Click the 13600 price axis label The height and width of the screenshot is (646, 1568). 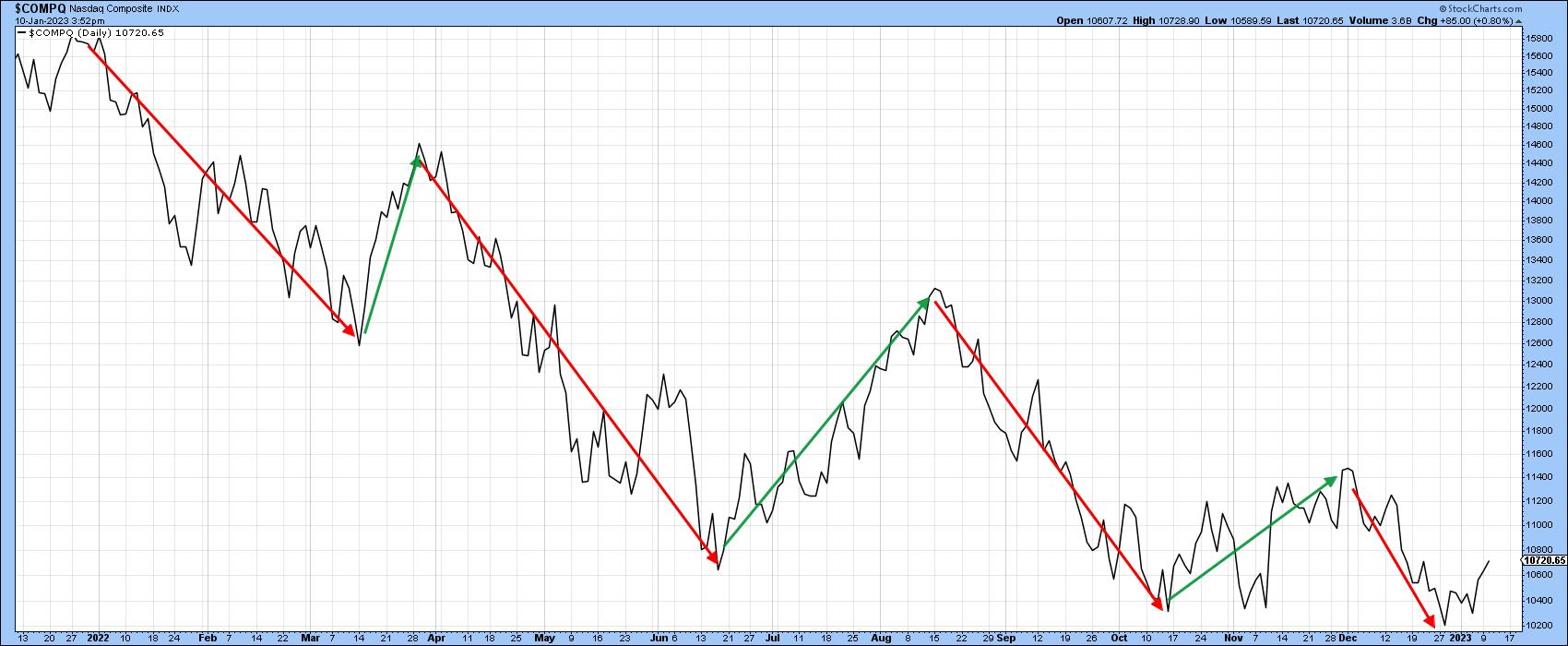pos(1539,240)
